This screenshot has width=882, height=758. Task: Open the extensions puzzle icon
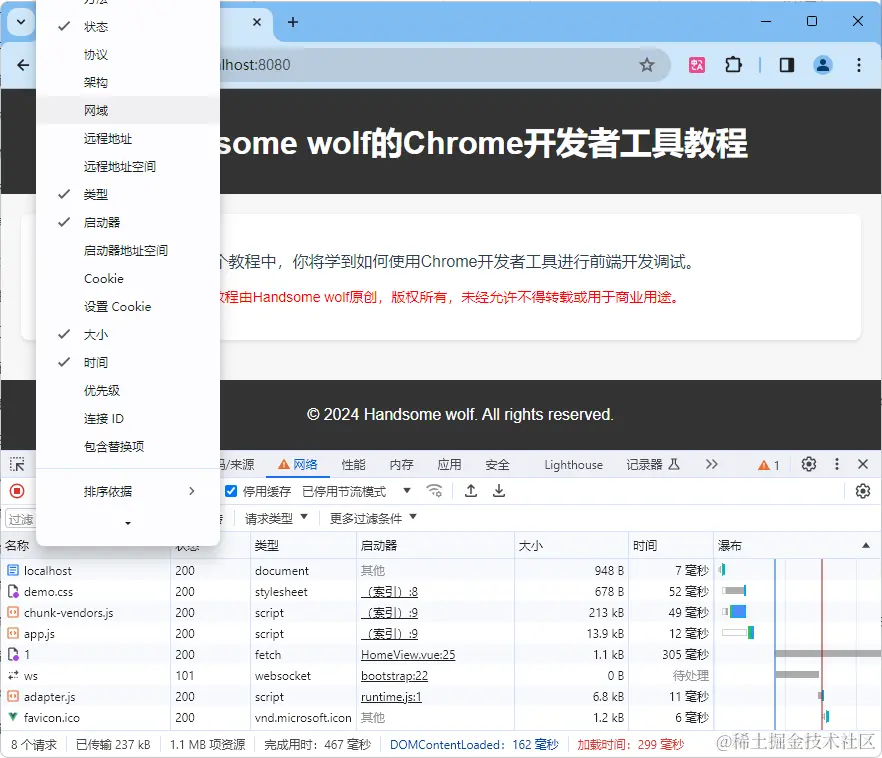pyautogui.click(x=734, y=65)
